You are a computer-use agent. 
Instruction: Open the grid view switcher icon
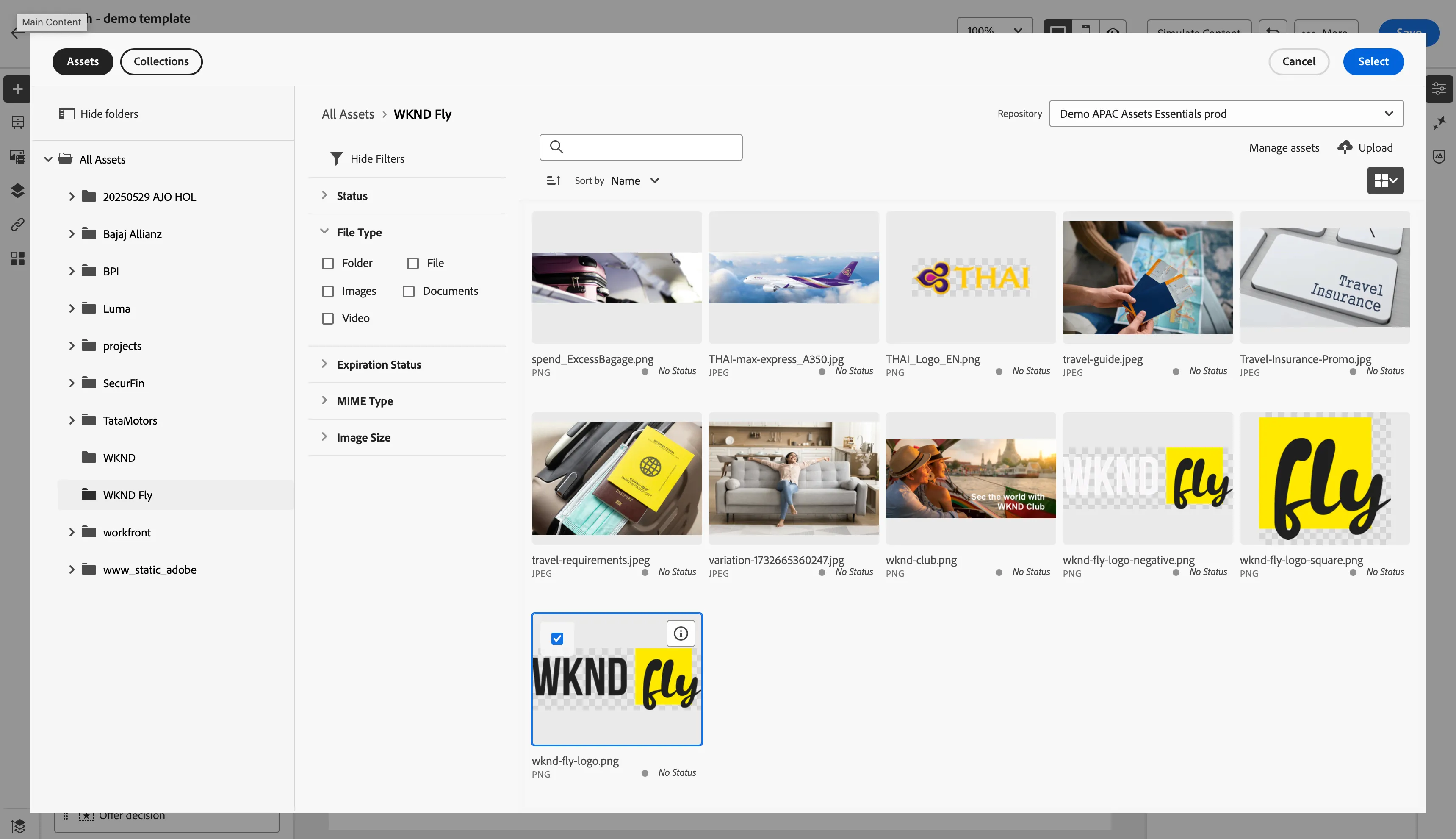(1385, 181)
